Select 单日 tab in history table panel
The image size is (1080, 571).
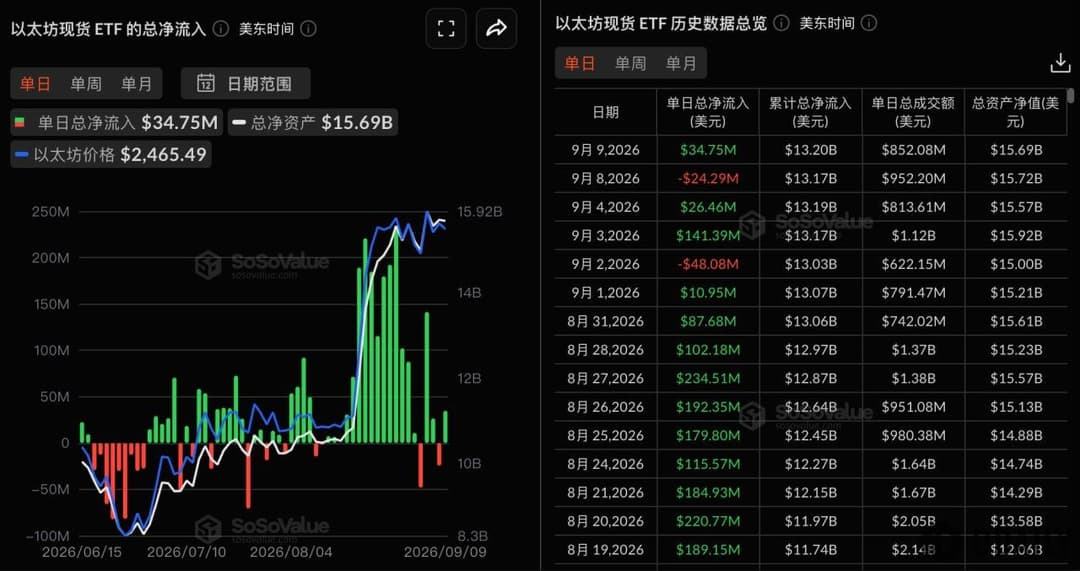pos(580,64)
